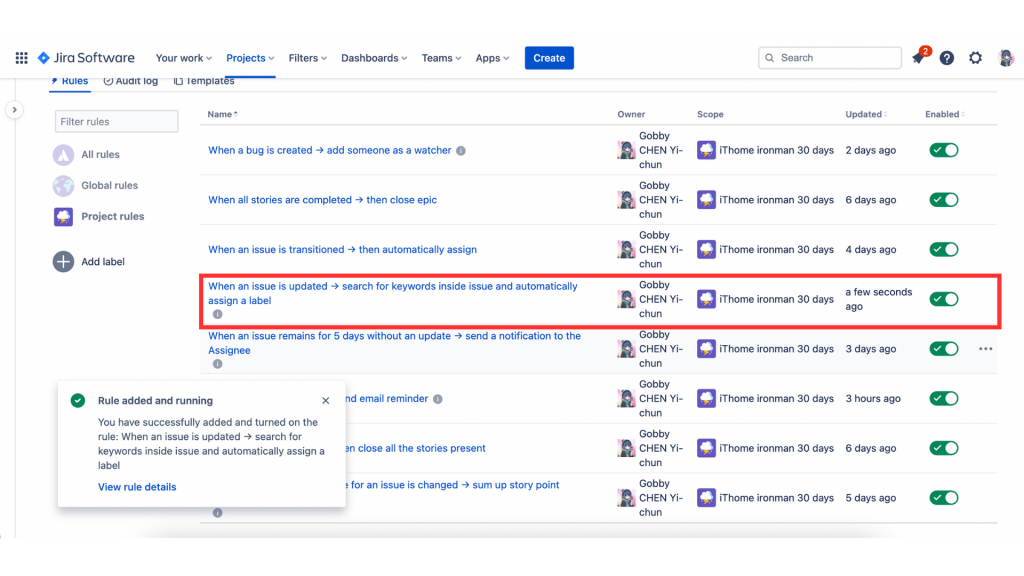Open the sum up story point rule
1024x576 pixels.
pos(455,485)
